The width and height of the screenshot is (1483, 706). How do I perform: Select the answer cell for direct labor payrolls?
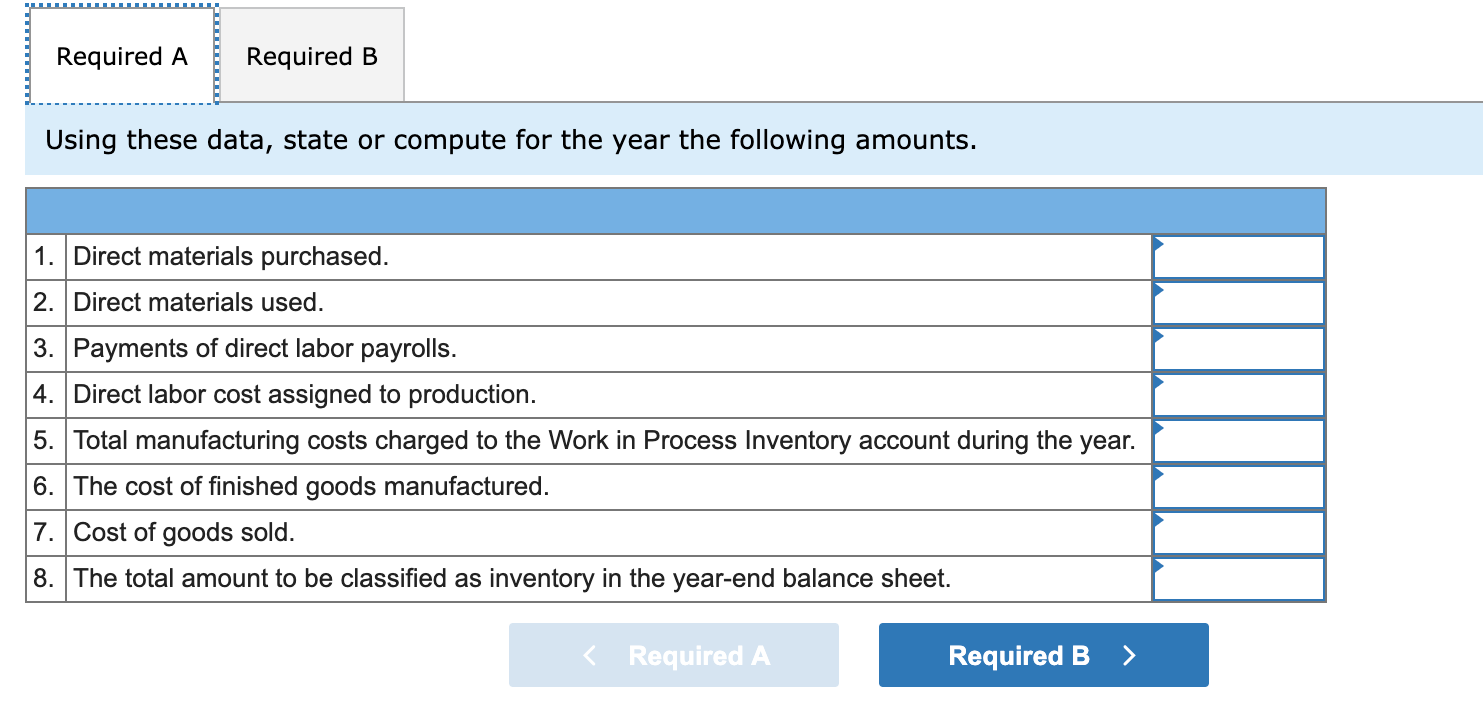[x=1243, y=348]
